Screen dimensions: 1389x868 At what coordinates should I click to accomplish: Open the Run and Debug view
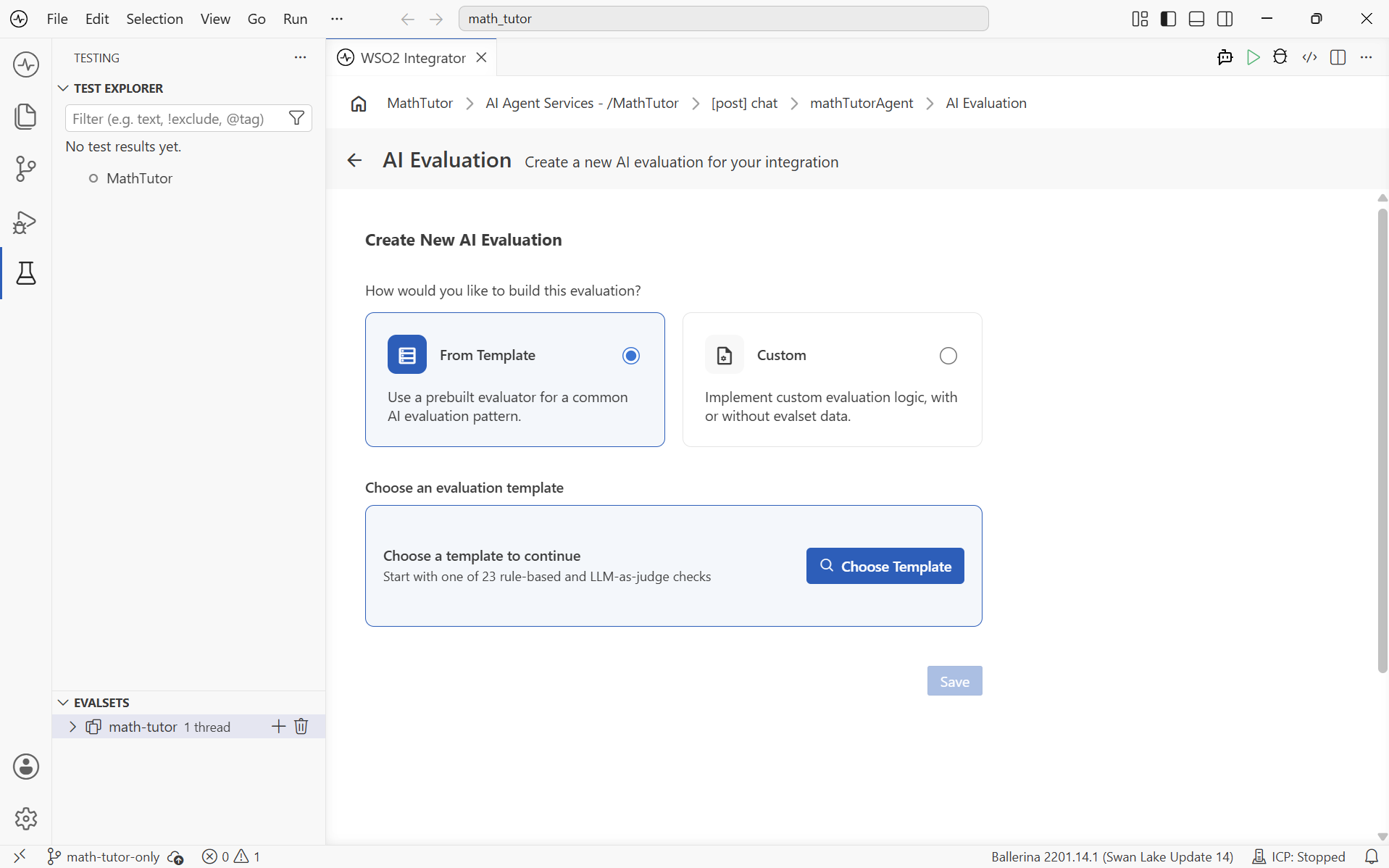(26, 222)
